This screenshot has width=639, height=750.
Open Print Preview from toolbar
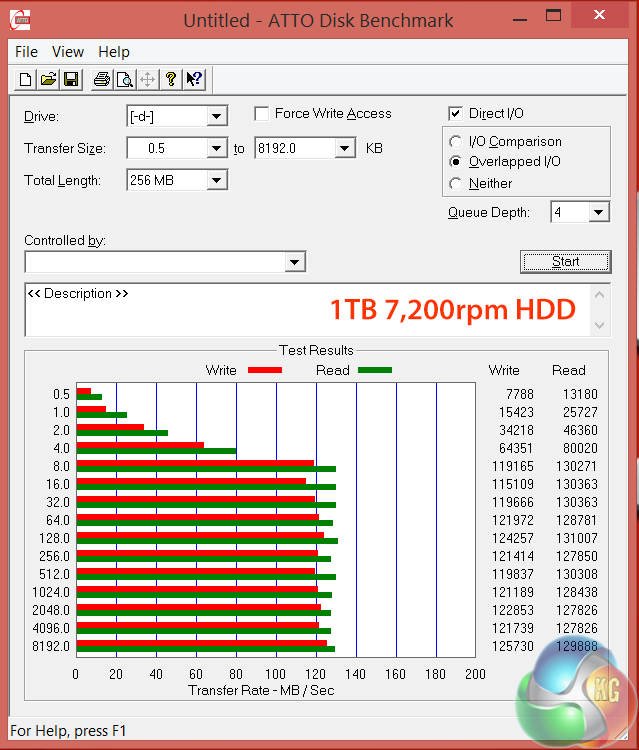[x=124, y=79]
